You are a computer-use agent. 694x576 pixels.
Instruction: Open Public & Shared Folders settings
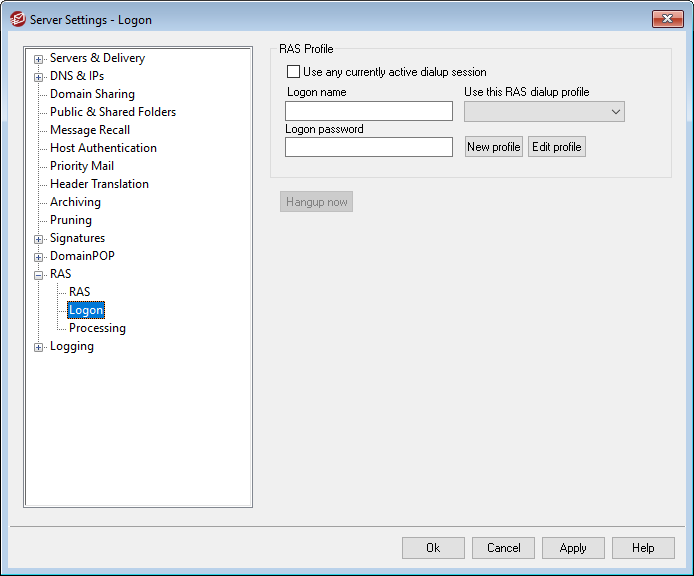(112, 112)
